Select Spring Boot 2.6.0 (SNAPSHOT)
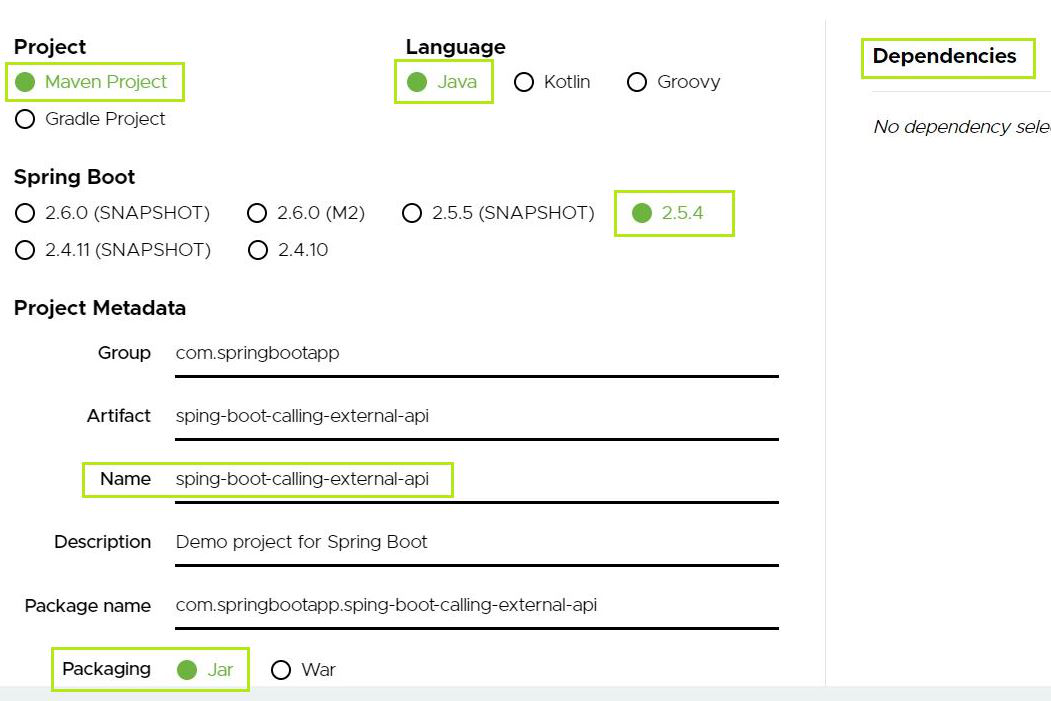Viewport: 1051px width, 701px height. [26, 213]
